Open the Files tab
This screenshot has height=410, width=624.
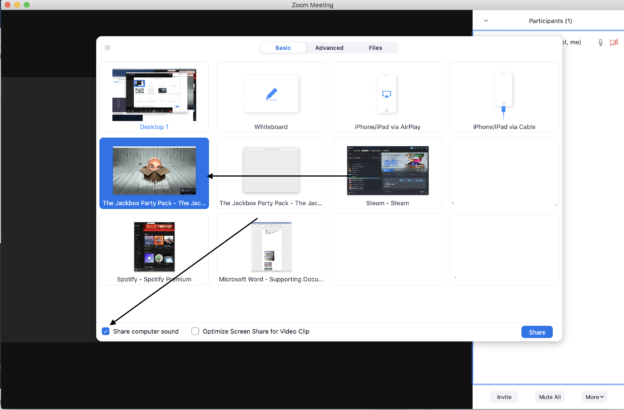[x=375, y=48]
